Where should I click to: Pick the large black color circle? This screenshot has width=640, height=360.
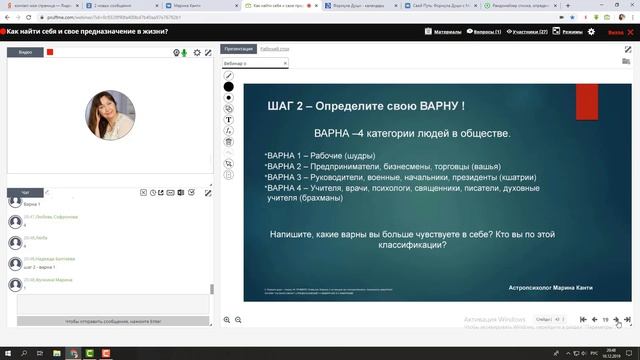tap(229, 87)
